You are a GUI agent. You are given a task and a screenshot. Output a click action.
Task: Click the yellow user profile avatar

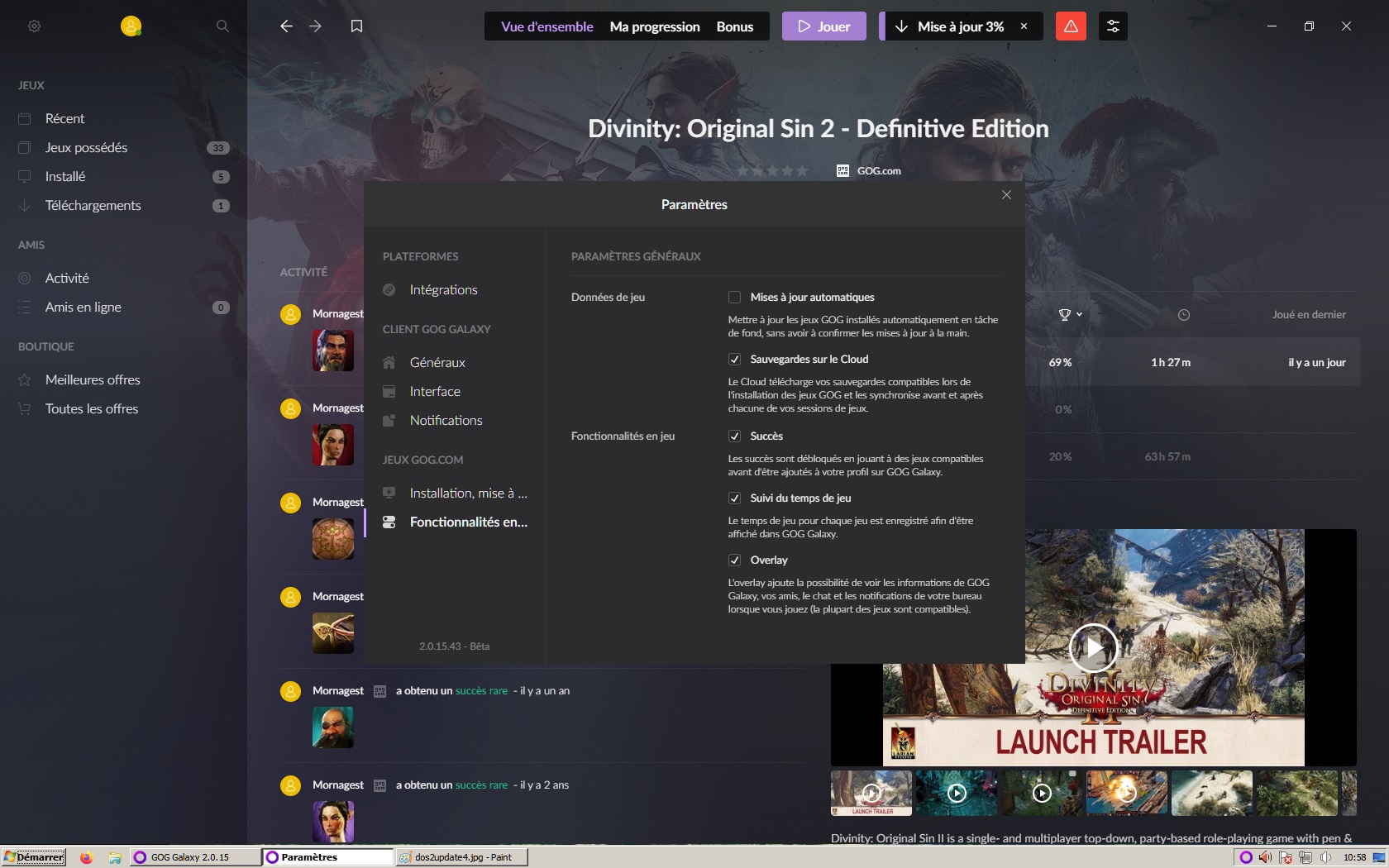coord(131,26)
